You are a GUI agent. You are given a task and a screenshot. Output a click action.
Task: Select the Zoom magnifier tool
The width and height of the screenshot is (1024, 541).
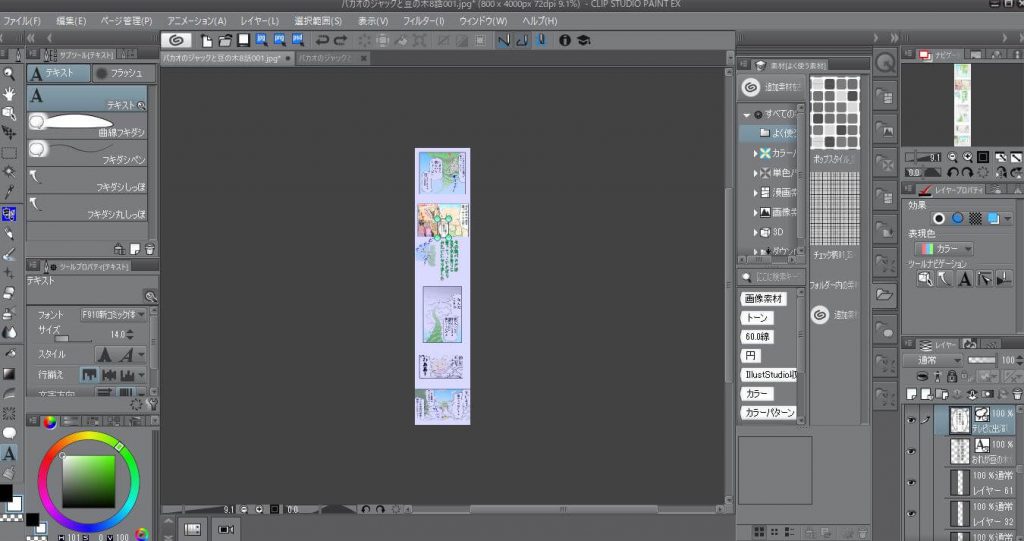9,74
